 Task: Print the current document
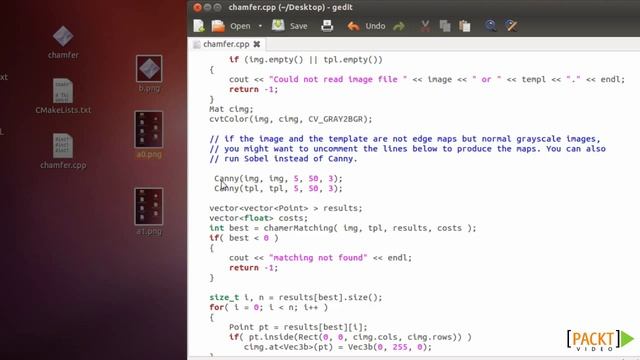(x=327, y=26)
